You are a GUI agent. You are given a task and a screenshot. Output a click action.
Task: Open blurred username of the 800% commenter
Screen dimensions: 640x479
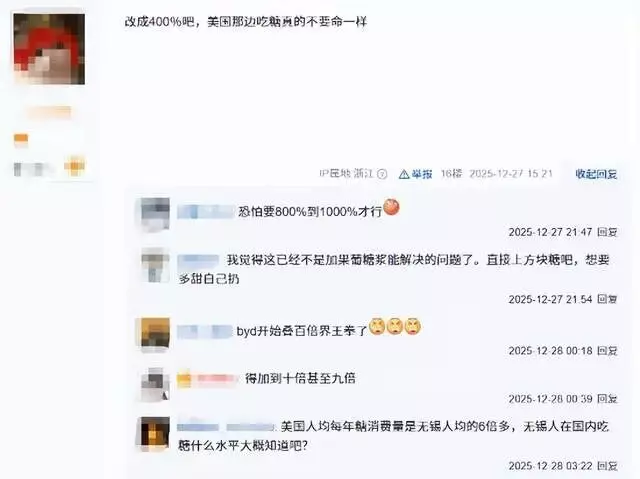pyautogui.click(x=206, y=212)
